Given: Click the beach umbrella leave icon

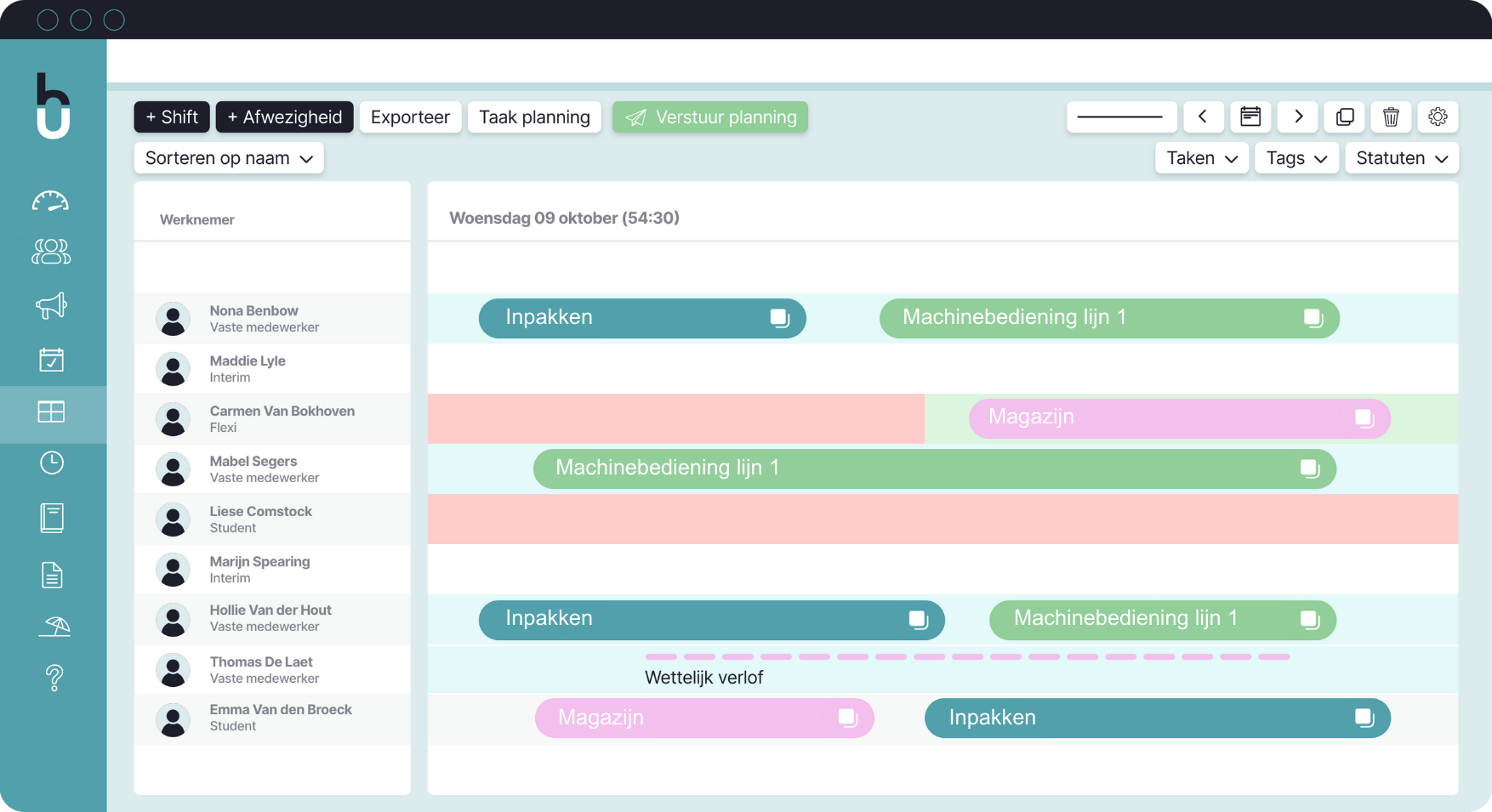Looking at the screenshot, I should (x=54, y=627).
